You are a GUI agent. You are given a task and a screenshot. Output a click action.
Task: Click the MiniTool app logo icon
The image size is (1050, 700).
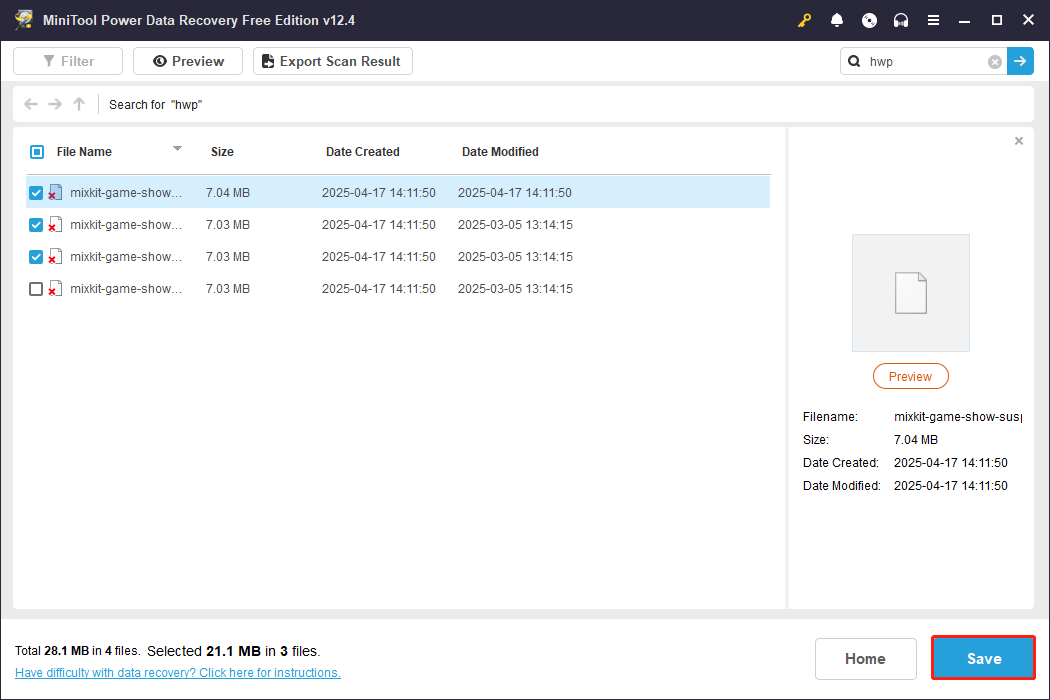click(x=24, y=20)
